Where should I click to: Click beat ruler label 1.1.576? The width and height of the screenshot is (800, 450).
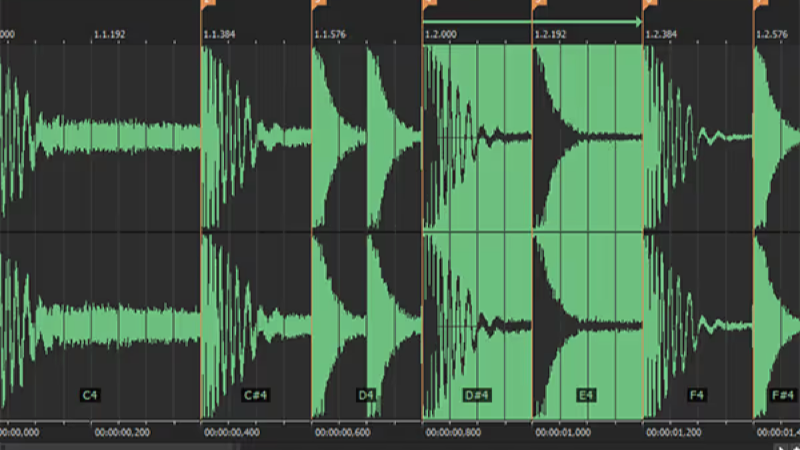330,34
